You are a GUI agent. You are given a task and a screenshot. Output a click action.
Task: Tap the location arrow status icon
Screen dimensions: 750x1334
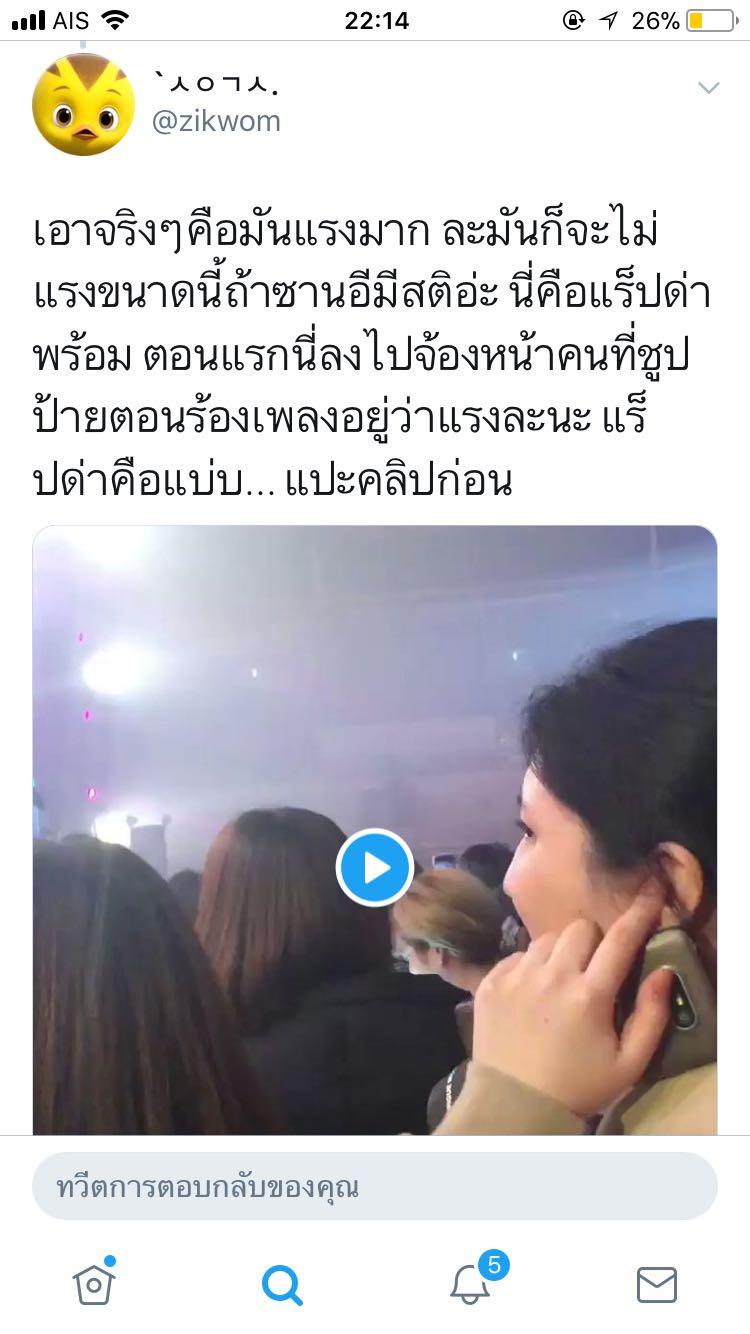click(x=609, y=20)
